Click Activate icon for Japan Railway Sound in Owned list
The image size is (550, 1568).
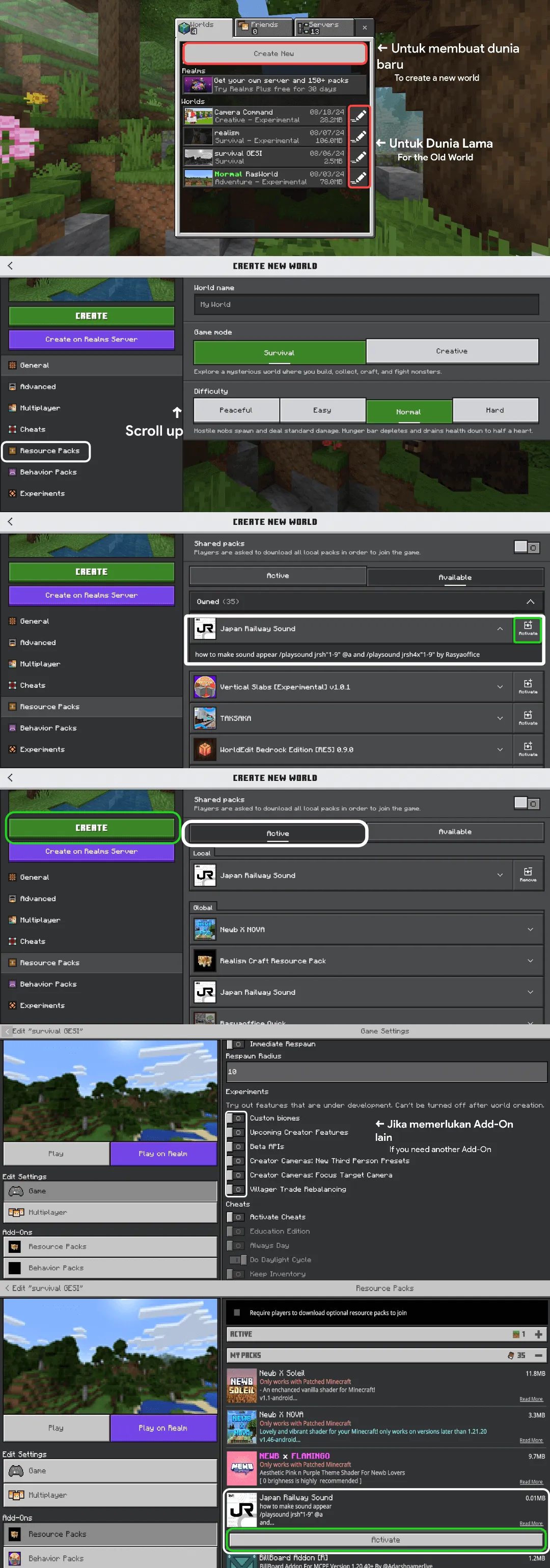[528, 628]
